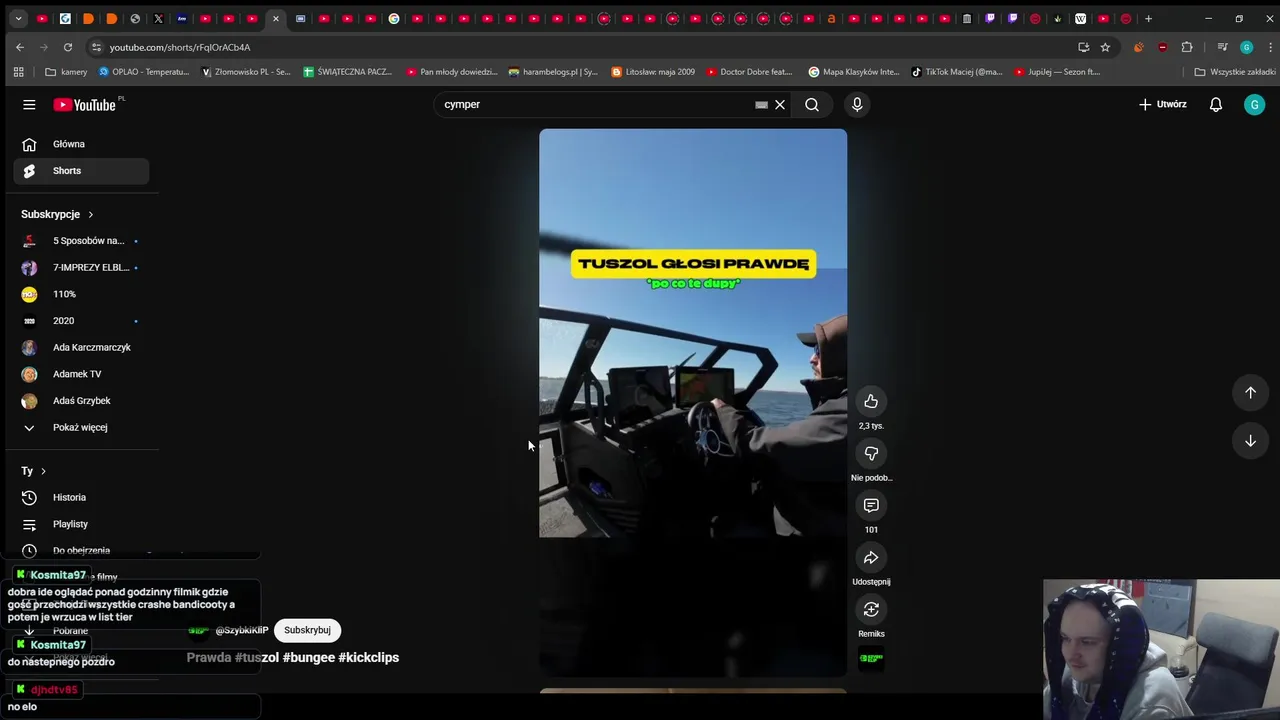This screenshot has height=720, width=1280.
Task: Open the notifications bell
Action: 1216,104
